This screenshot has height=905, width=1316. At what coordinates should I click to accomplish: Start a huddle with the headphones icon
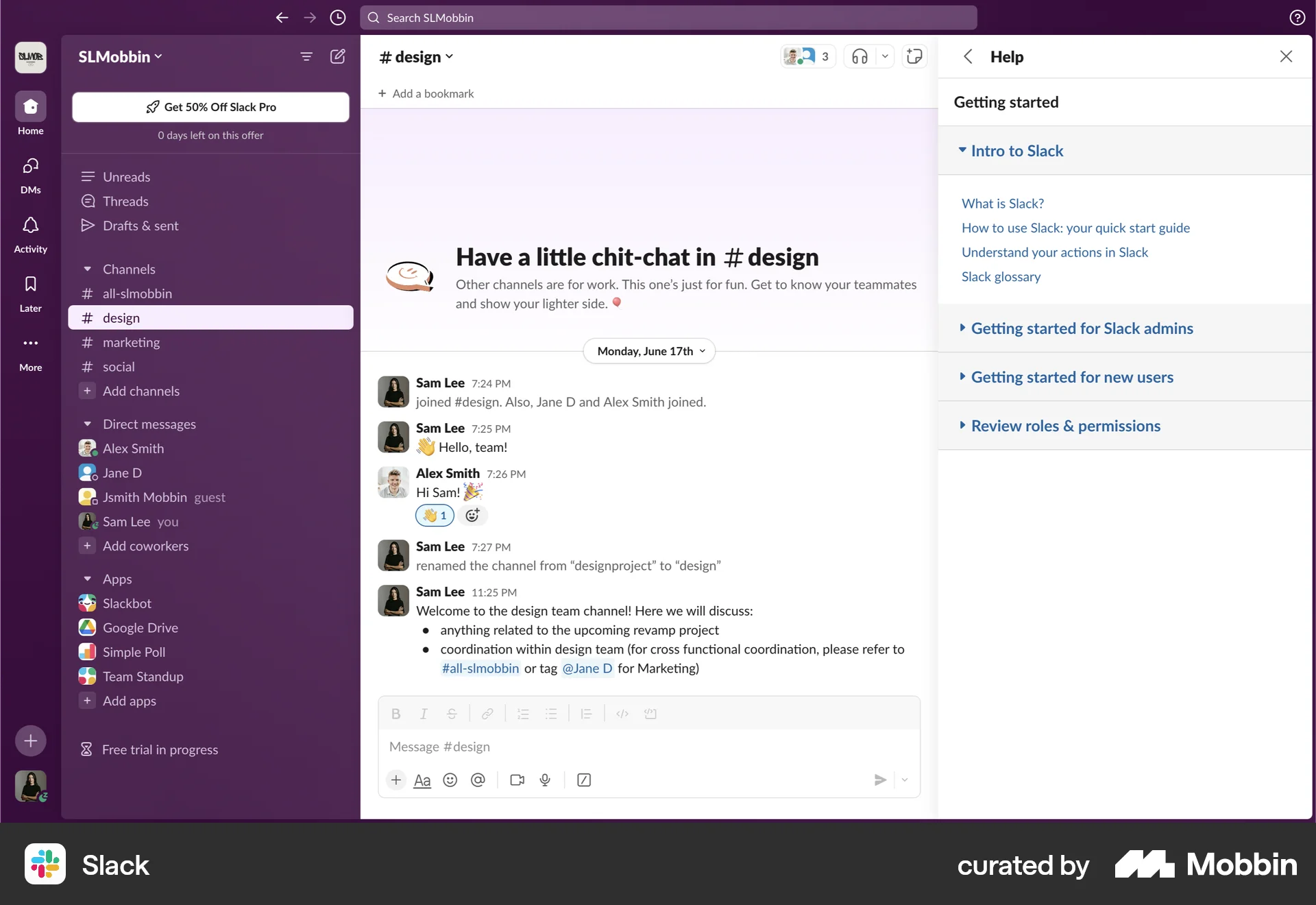[860, 56]
